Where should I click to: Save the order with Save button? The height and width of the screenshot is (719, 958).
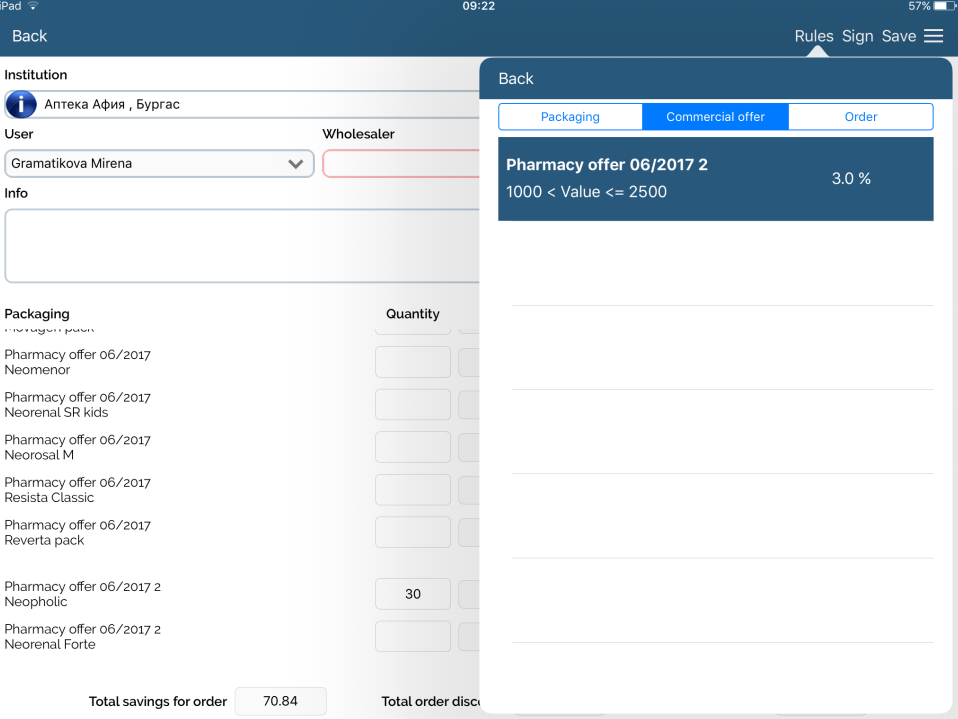pos(898,36)
